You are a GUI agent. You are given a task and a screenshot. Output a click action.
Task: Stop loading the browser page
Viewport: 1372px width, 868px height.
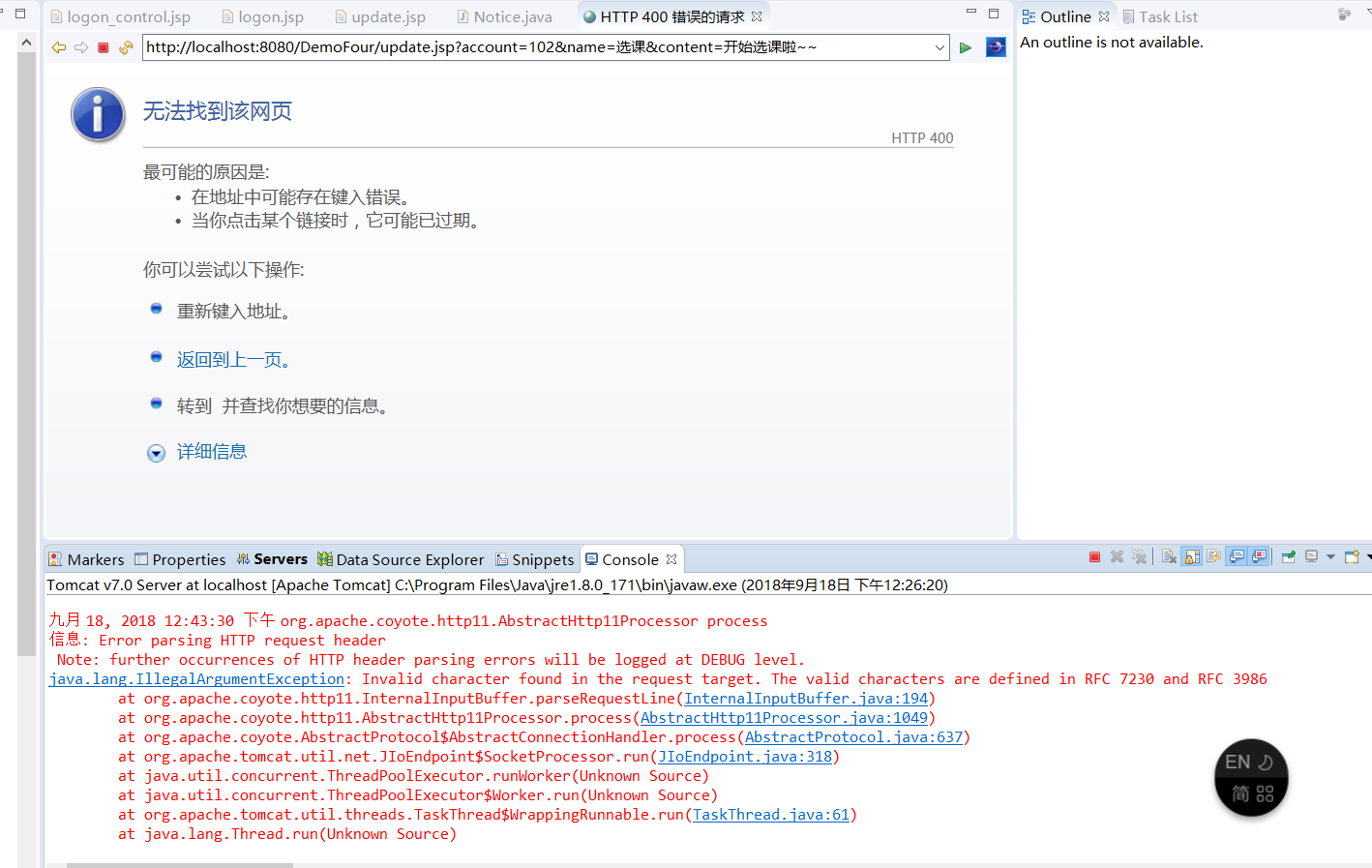click(104, 47)
